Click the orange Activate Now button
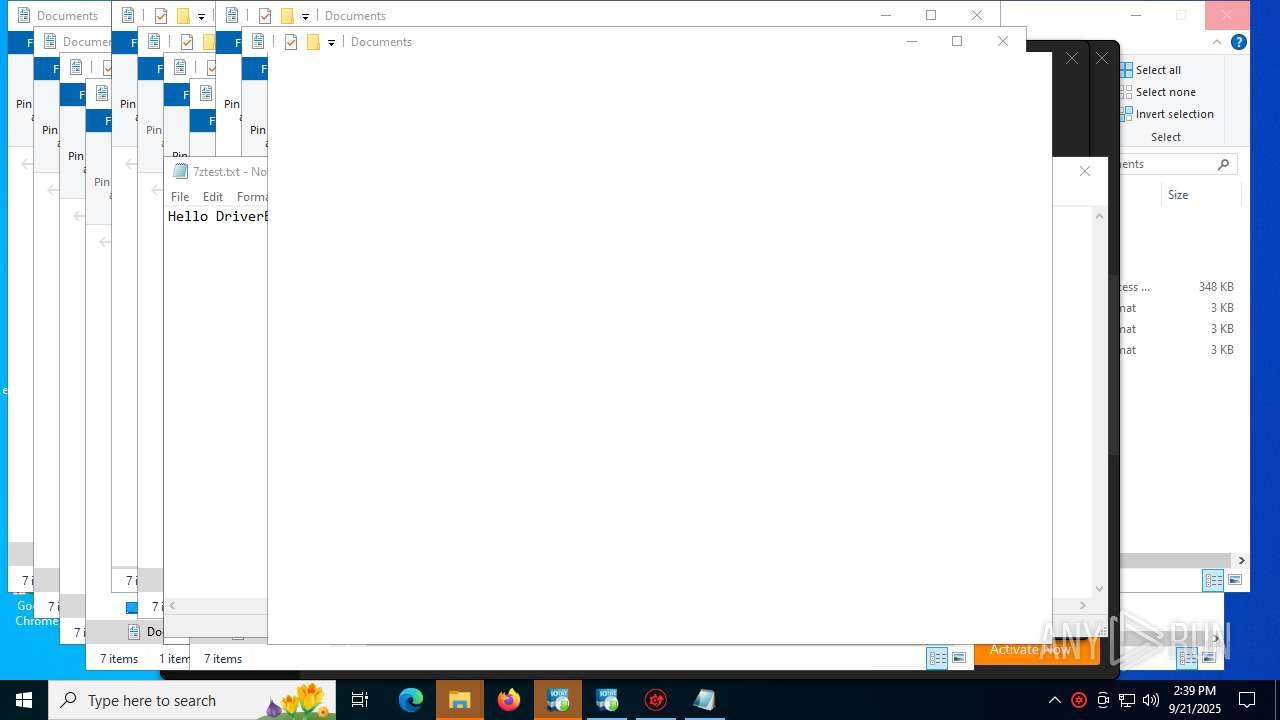1280x720 pixels. (x=1037, y=650)
